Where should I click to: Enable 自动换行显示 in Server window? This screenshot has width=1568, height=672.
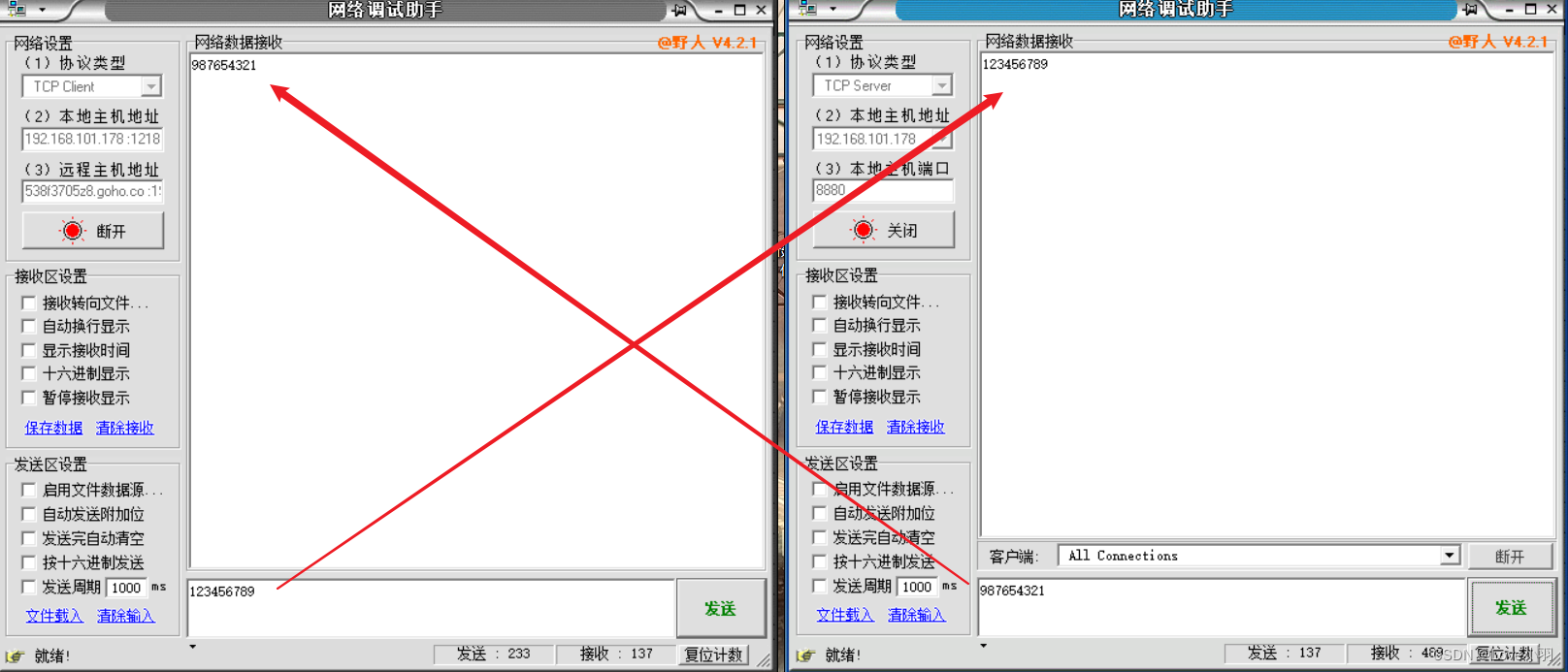coord(820,326)
